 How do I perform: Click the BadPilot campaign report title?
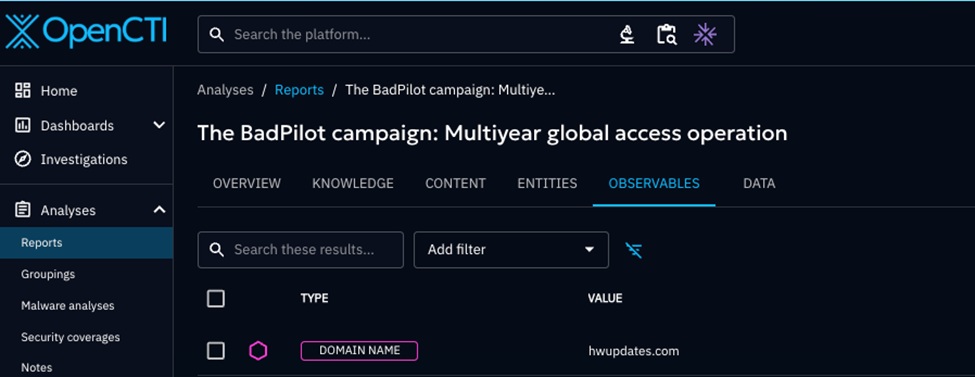point(492,133)
